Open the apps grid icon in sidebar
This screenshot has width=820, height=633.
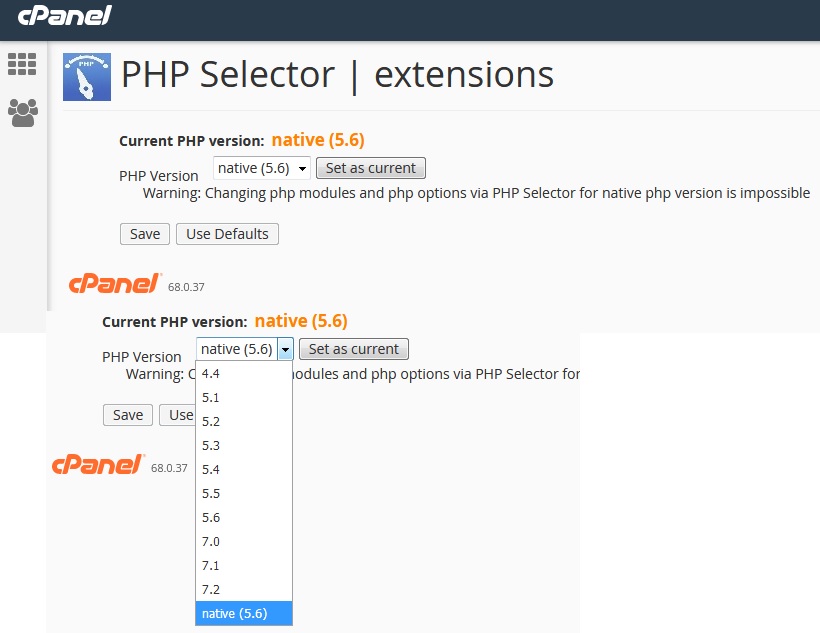(22, 64)
